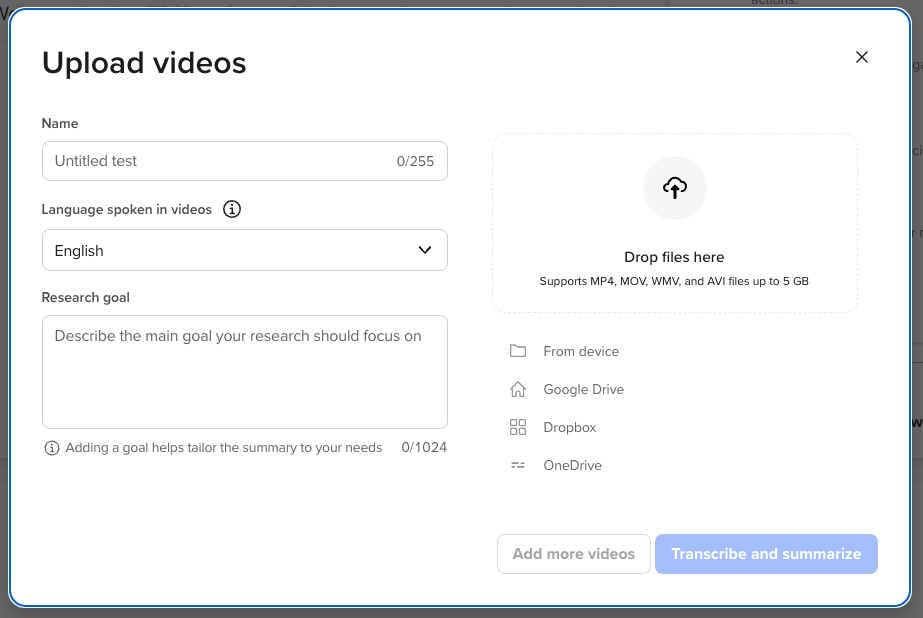Pick the Dropbox text label
The width and height of the screenshot is (923, 618).
tap(569, 427)
